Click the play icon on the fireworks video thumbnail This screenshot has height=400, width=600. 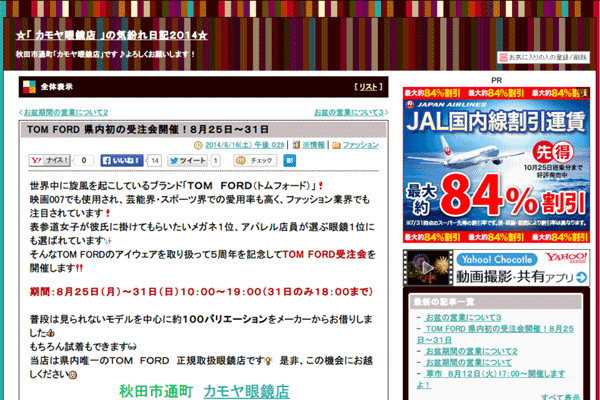coord(427,268)
